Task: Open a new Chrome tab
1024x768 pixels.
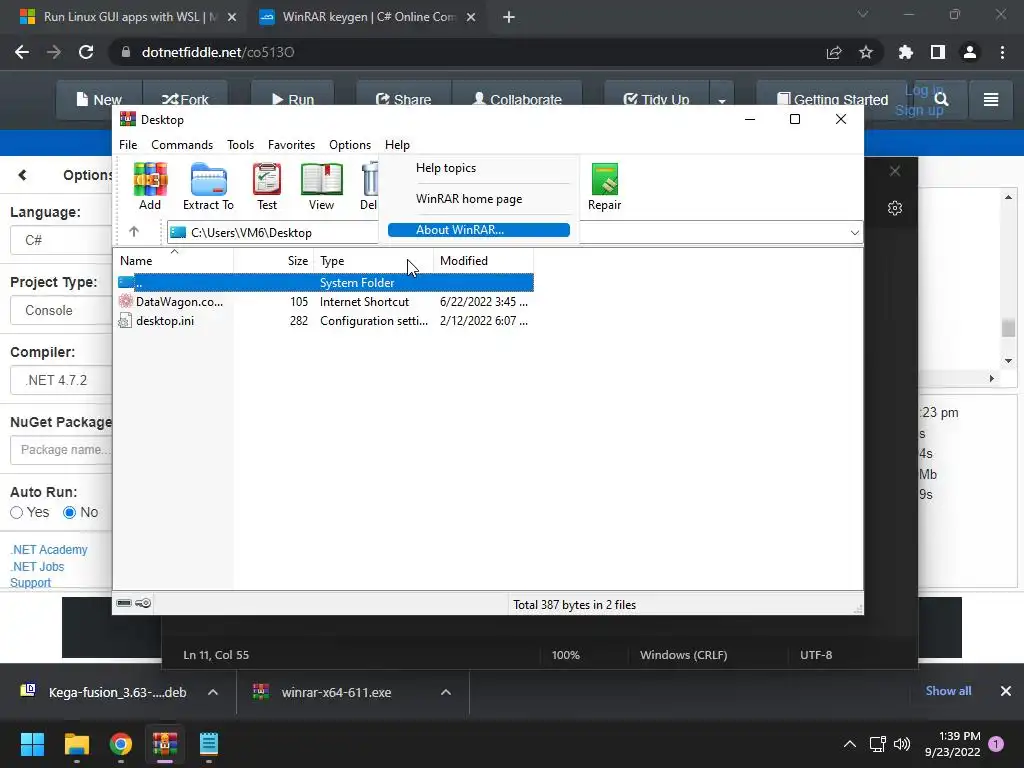Action: (x=509, y=17)
